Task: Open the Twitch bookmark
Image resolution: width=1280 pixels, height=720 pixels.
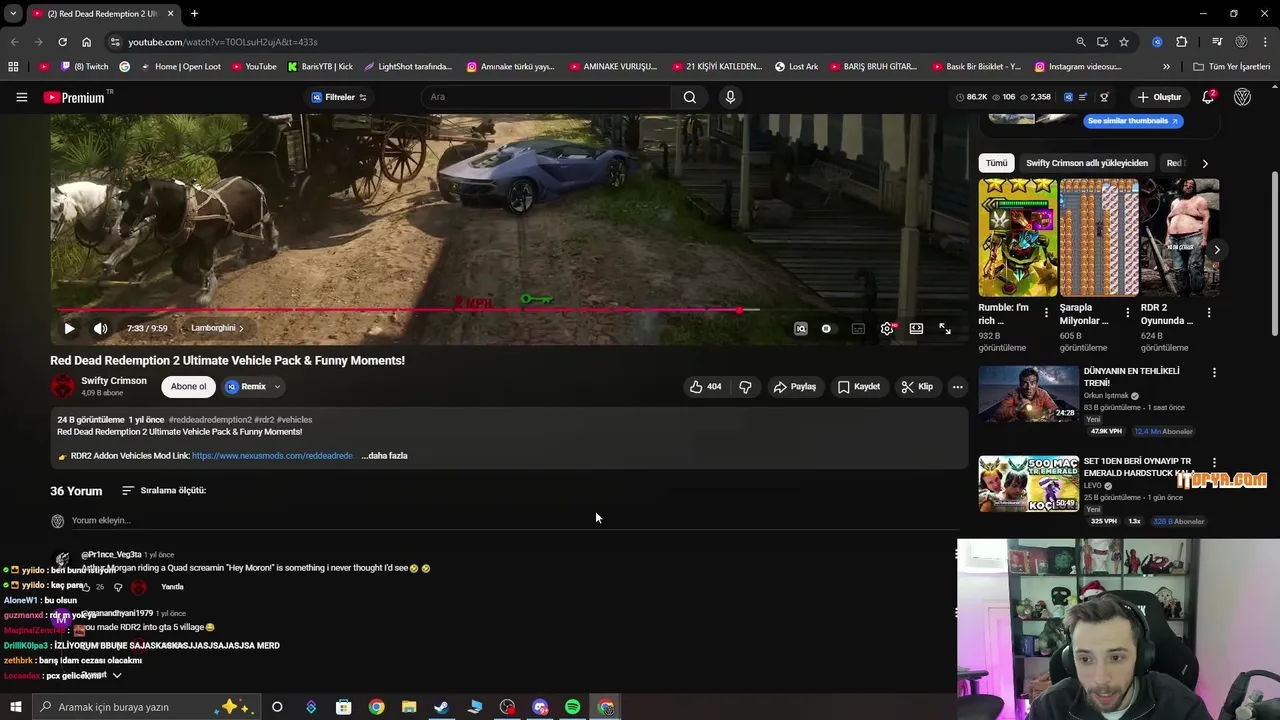Action: tap(85, 67)
